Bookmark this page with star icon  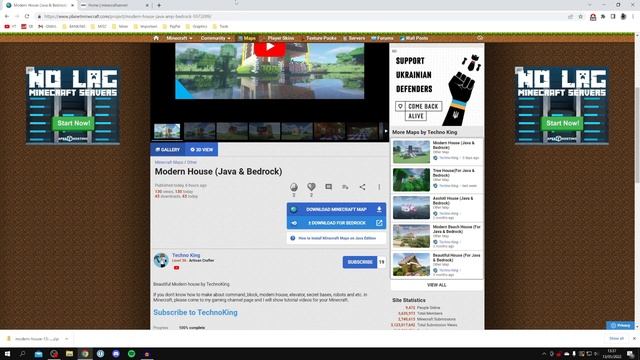click(x=580, y=17)
